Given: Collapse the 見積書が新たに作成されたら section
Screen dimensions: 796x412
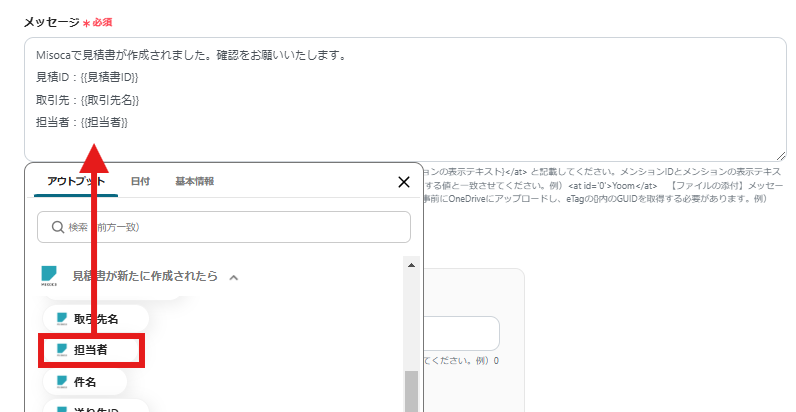Looking at the screenshot, I should (234, 277).
